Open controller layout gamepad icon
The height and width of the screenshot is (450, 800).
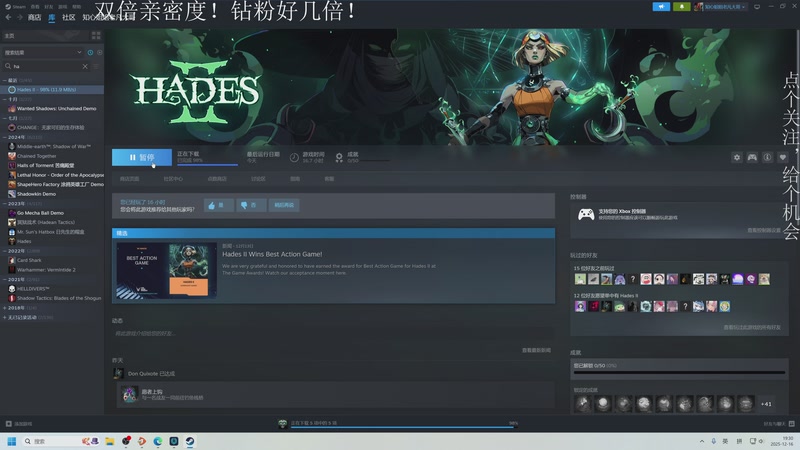(752, 158)
